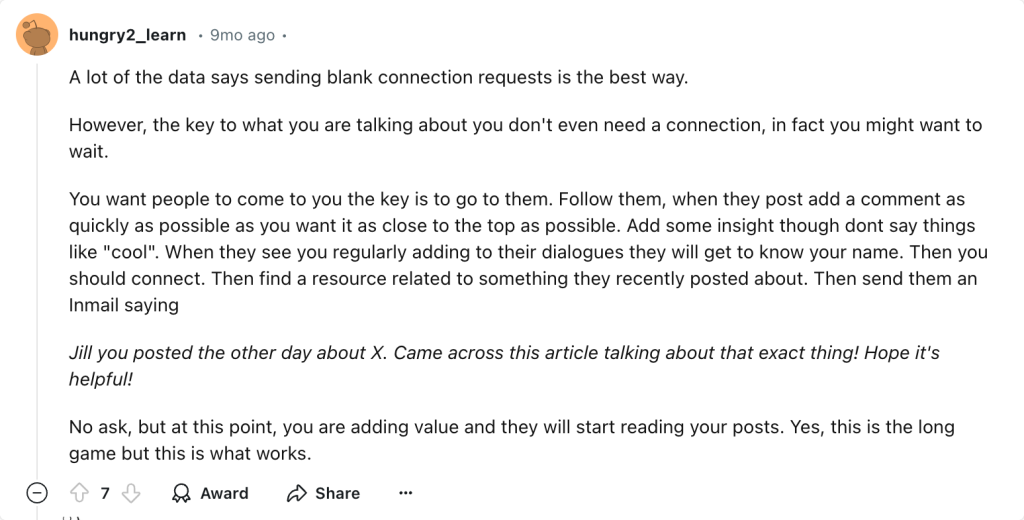The height and width of the screenshot is (520, 1024).
Task: Open the hungry2_learn user profile link
Action: pos(127,35)
